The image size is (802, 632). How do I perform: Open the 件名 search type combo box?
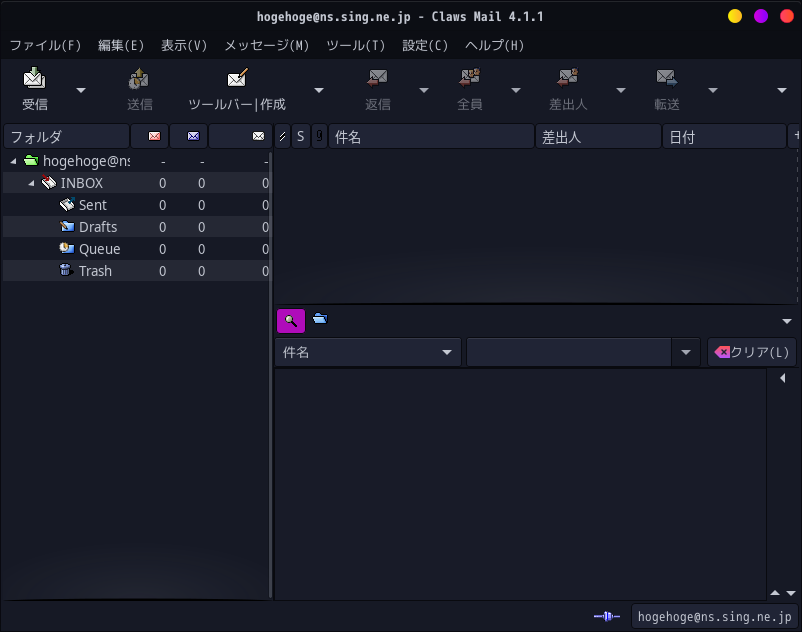pyautogui.click(x=368, y=352)
